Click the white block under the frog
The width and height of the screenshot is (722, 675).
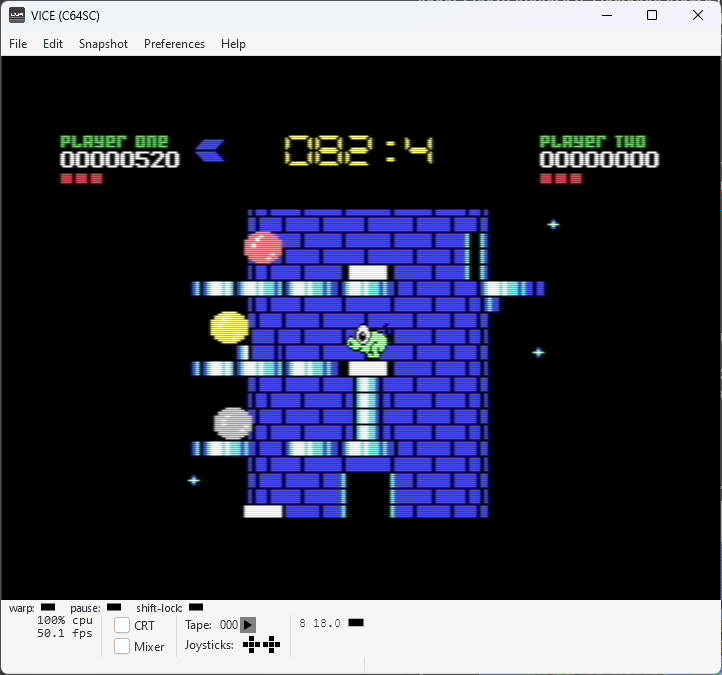coord(368,368)
